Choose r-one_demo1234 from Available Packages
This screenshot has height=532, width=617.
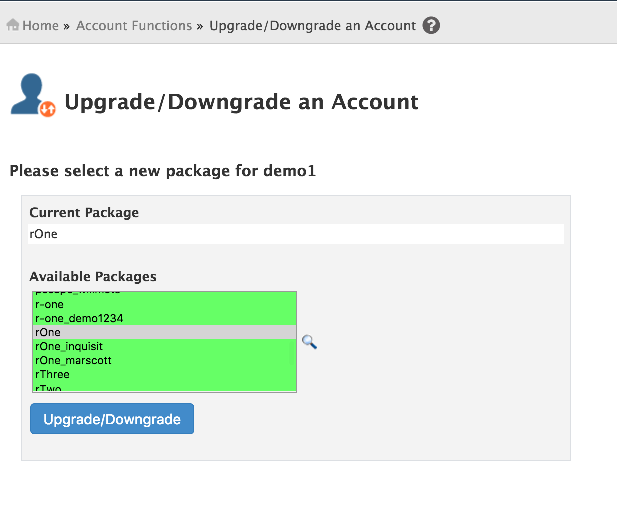coord(80,318)
